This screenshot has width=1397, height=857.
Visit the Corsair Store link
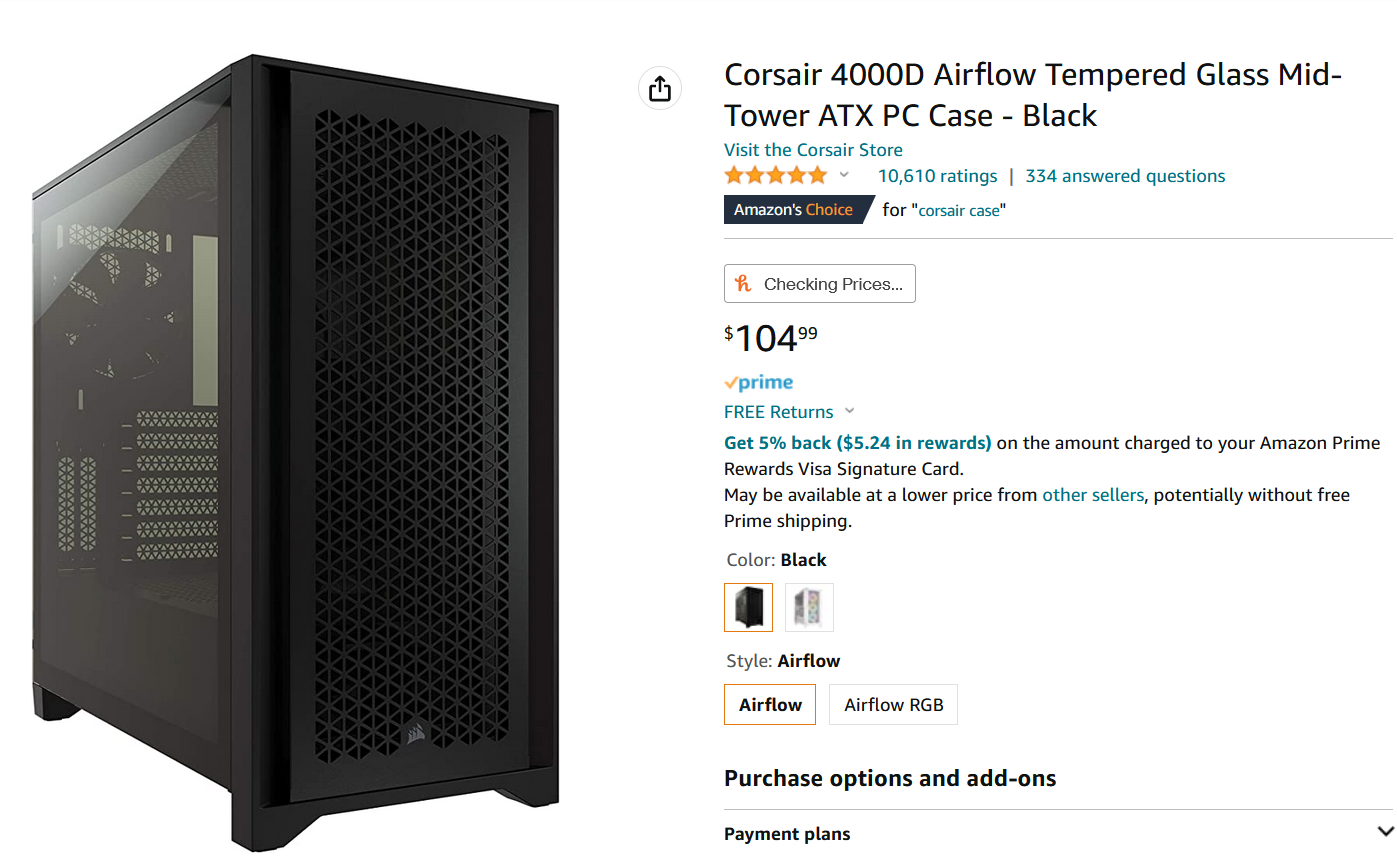[813, 150]
